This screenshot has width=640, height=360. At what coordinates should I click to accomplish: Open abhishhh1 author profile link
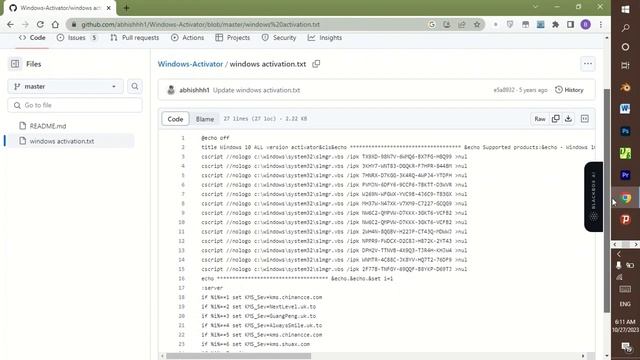click(x=194, y=90)
